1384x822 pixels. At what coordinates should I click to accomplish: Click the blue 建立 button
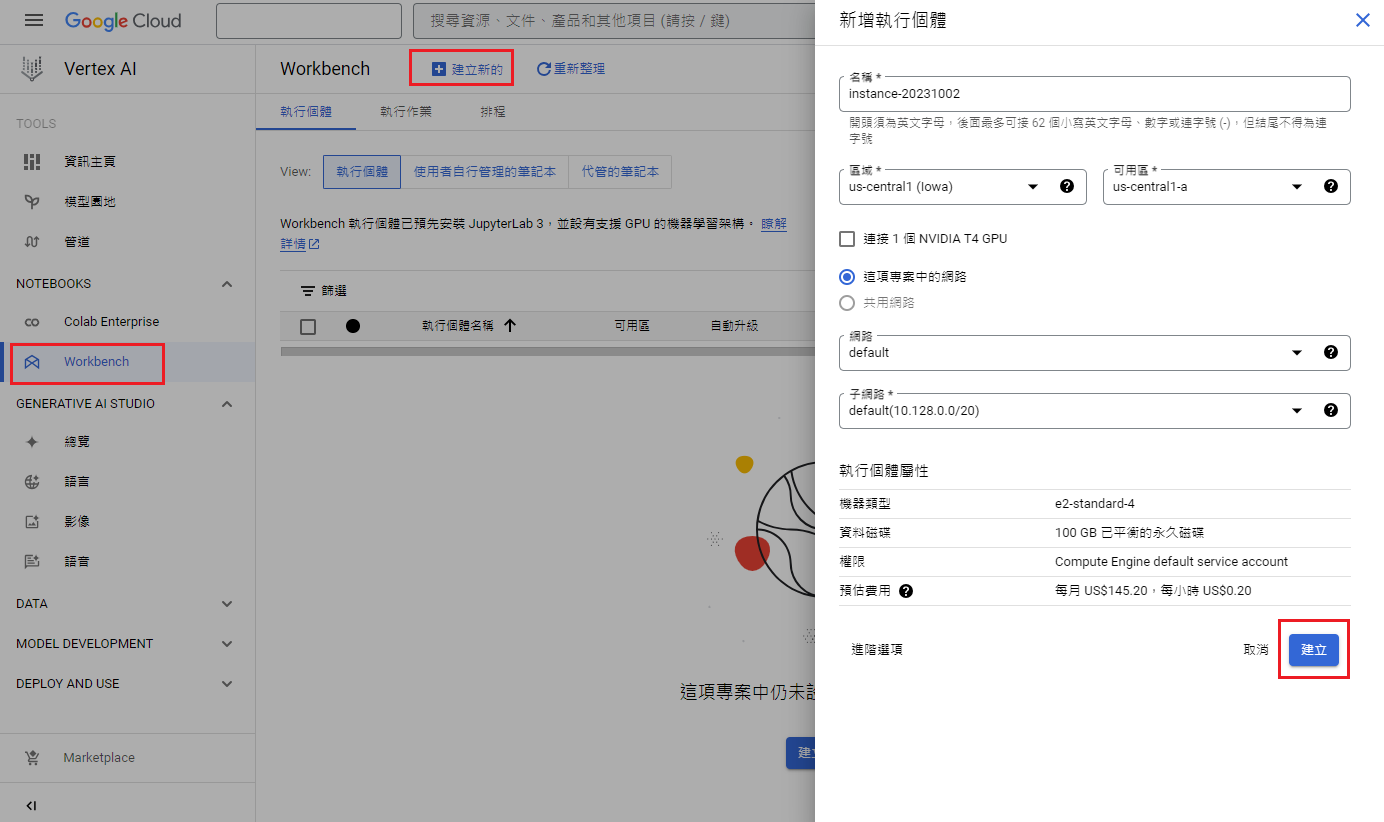click(x=1313, y=650)
